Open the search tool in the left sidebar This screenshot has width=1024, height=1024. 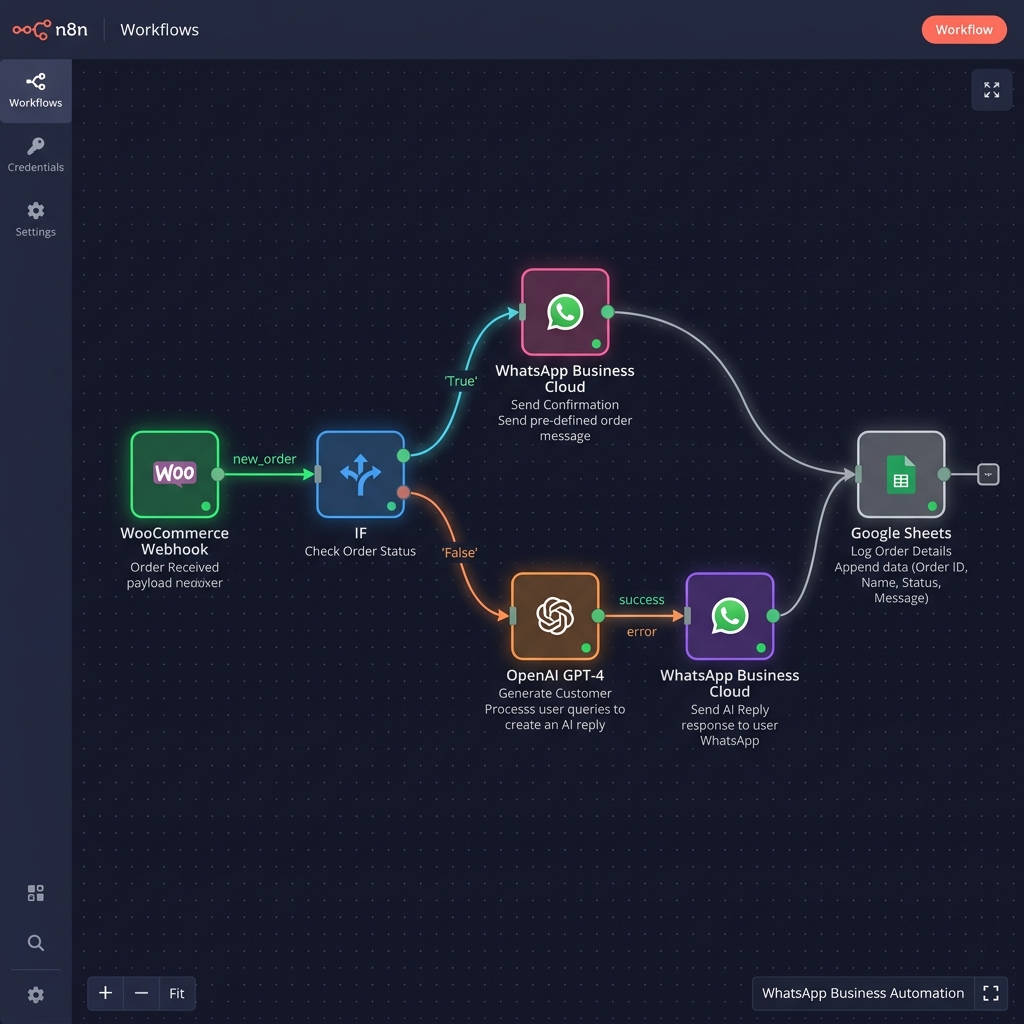click(x=35, y=942)
